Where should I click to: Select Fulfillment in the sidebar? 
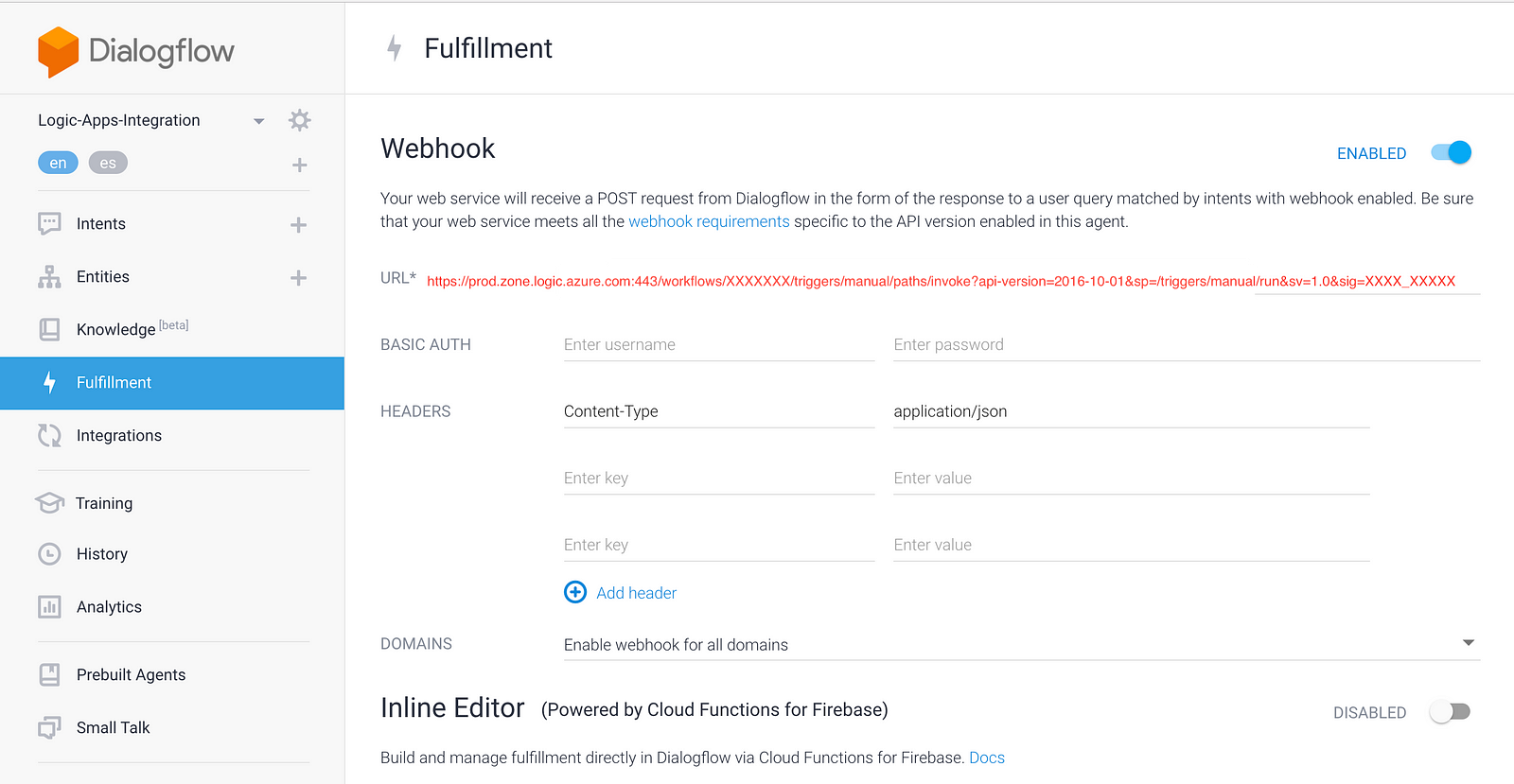click(x=172, y=383)
